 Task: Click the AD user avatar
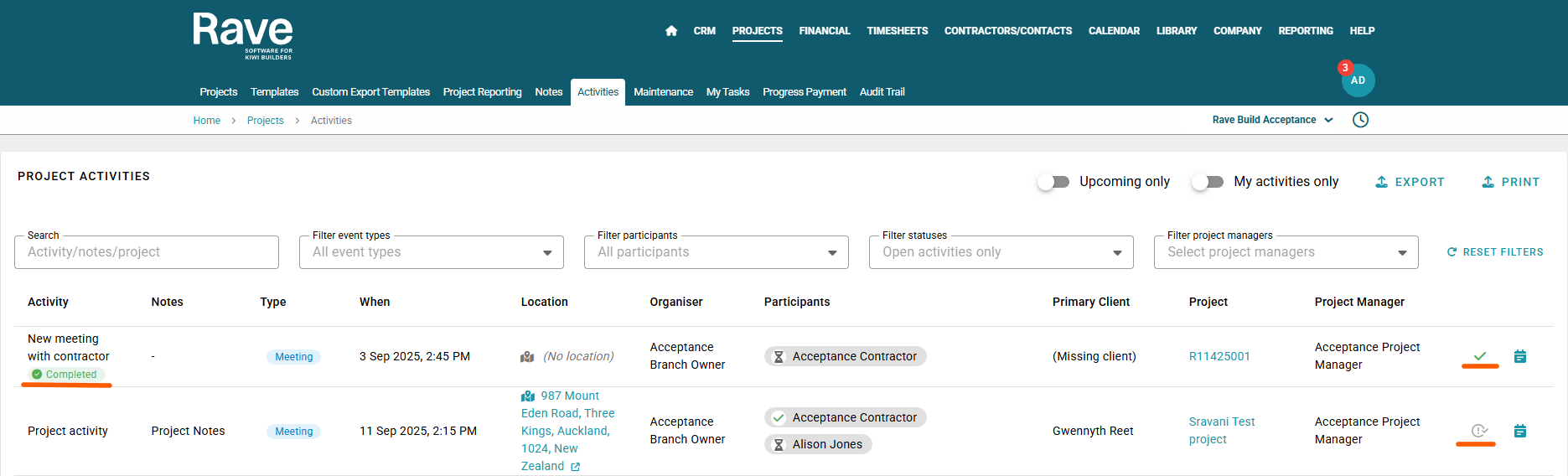[x=1358, y=80]
